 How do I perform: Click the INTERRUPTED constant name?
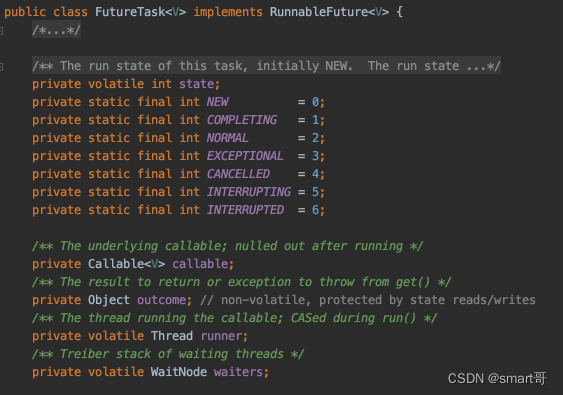click(246, 210)
